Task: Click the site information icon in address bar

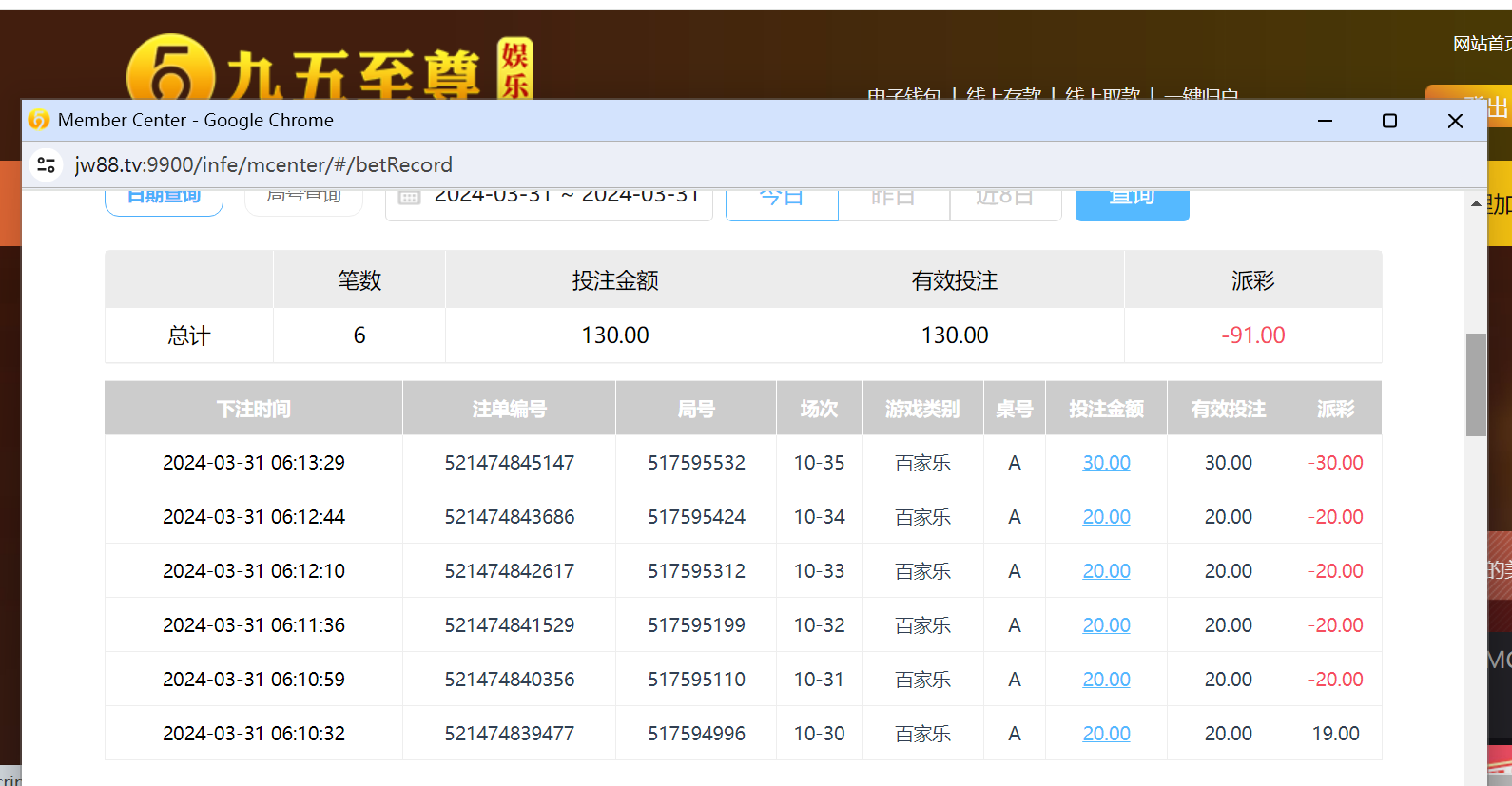Action: pos(46,164)
